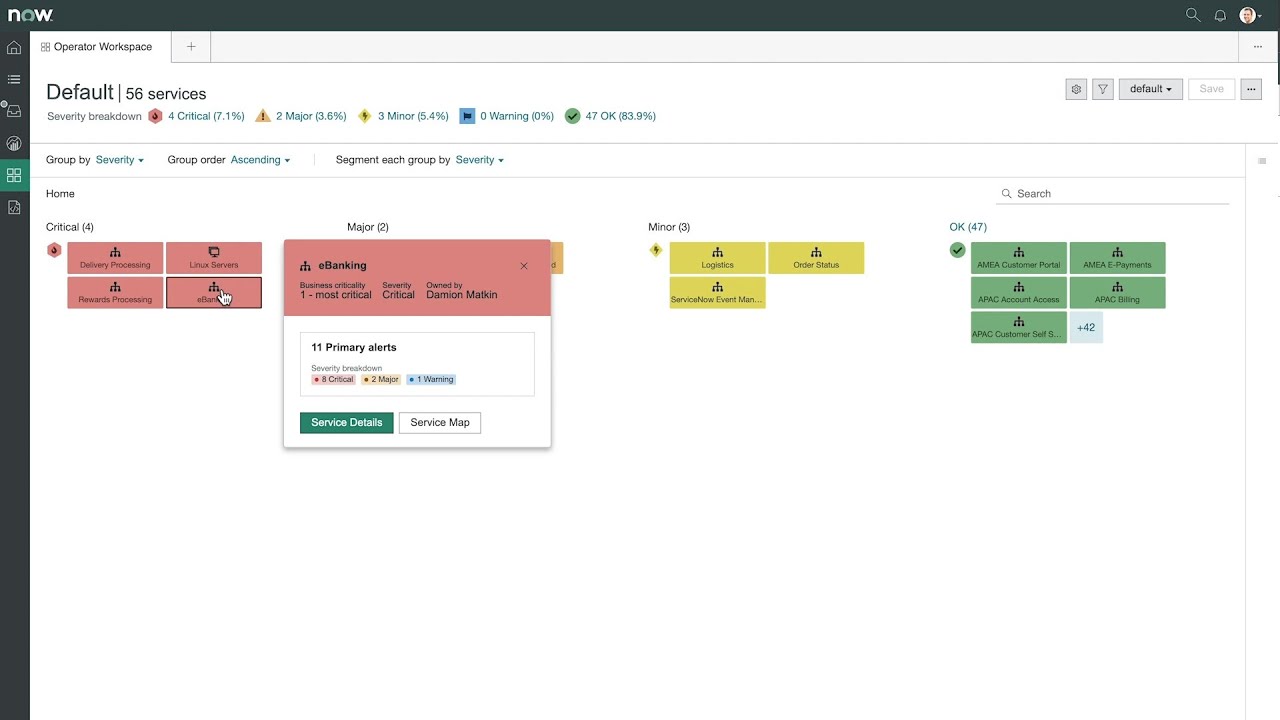Select the ServiceNow Event Man... tile
The image size is (1280, 720).
point(718,292)
